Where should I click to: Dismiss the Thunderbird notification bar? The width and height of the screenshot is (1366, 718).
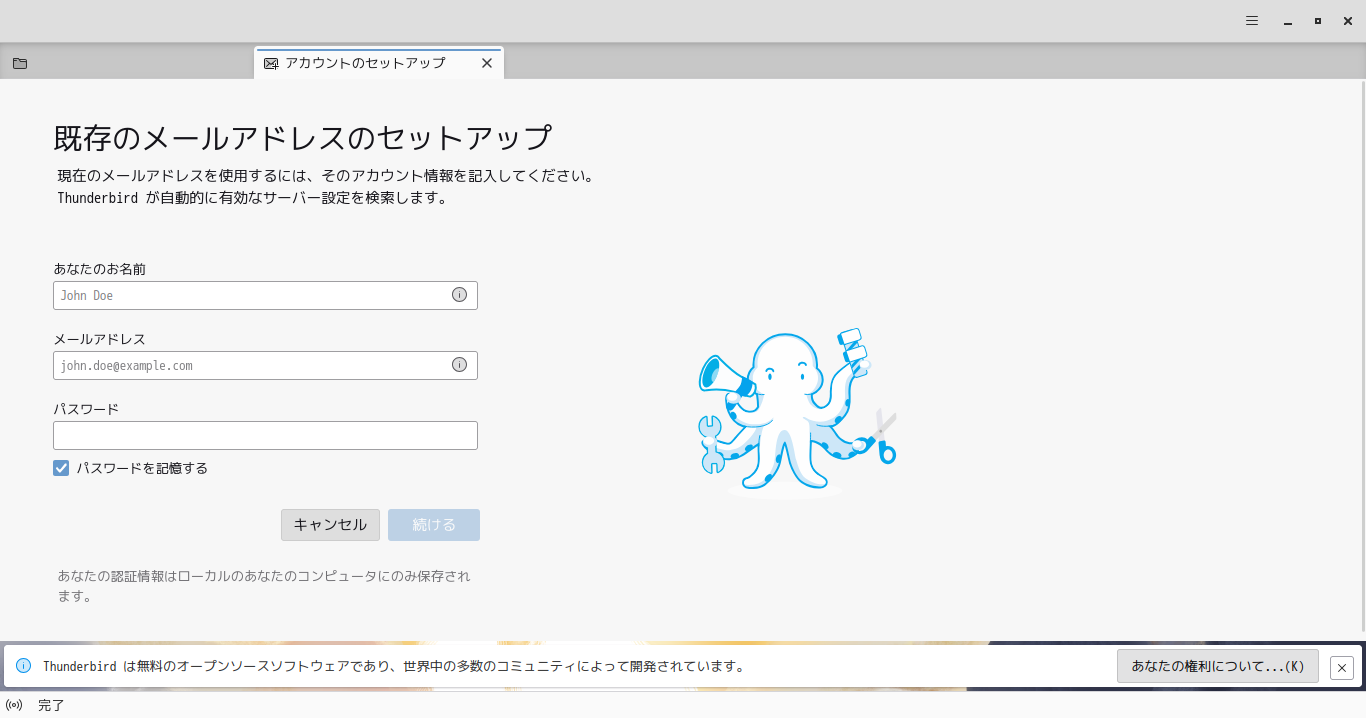coord(1342,667)
